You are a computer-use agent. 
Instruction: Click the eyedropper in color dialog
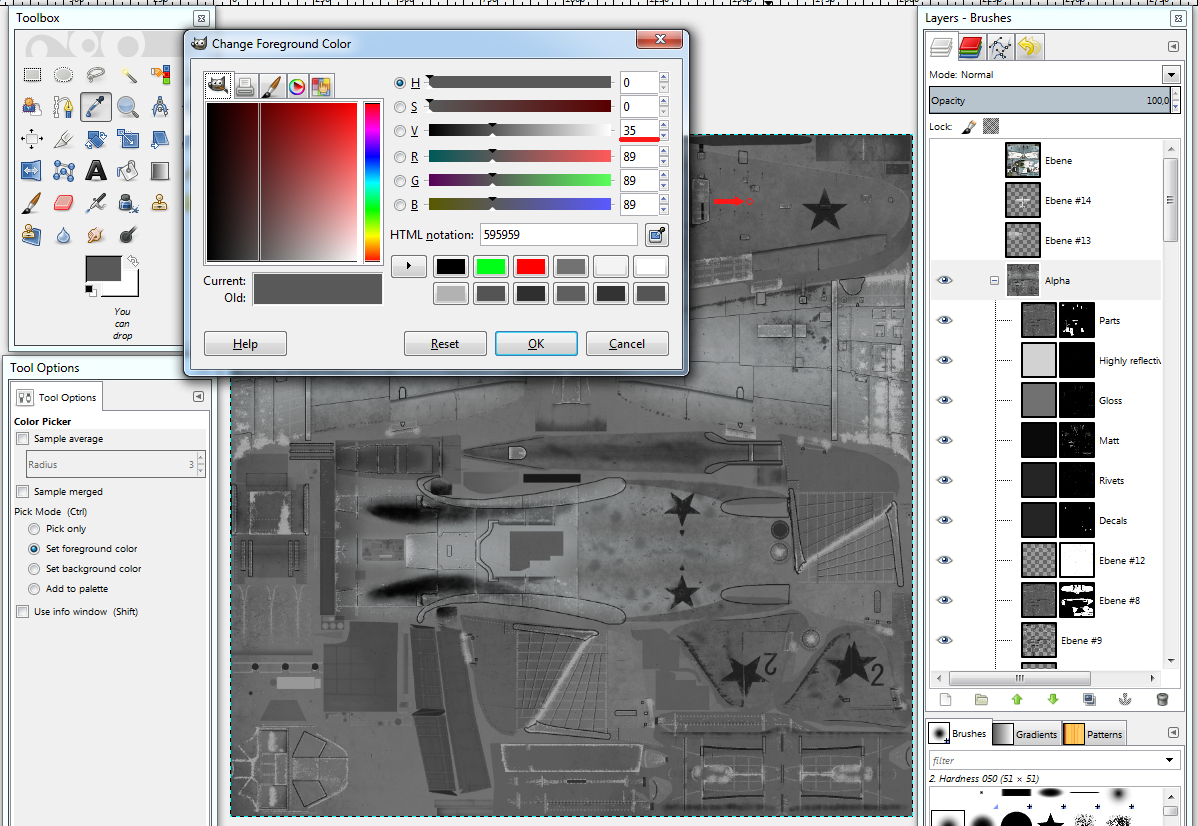(656, 235)
